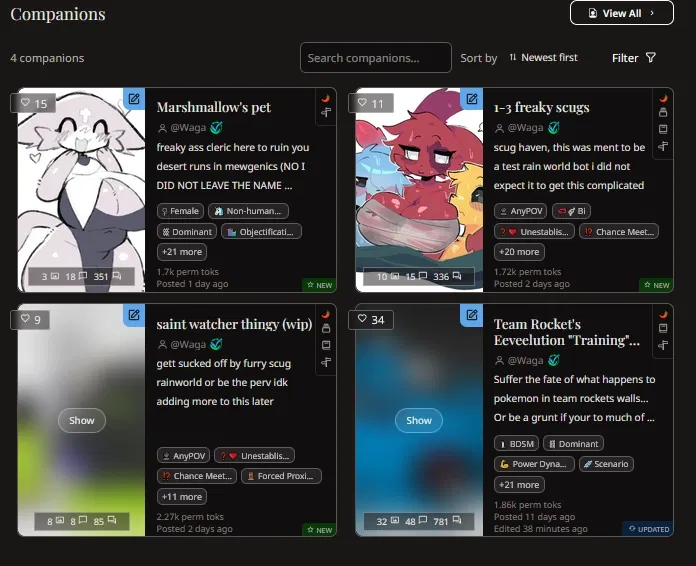The width and height of the screenshot is (696, 566).
Task: Click Forced Proximity tag on saint watcher thingy
Action: point(281,476)
